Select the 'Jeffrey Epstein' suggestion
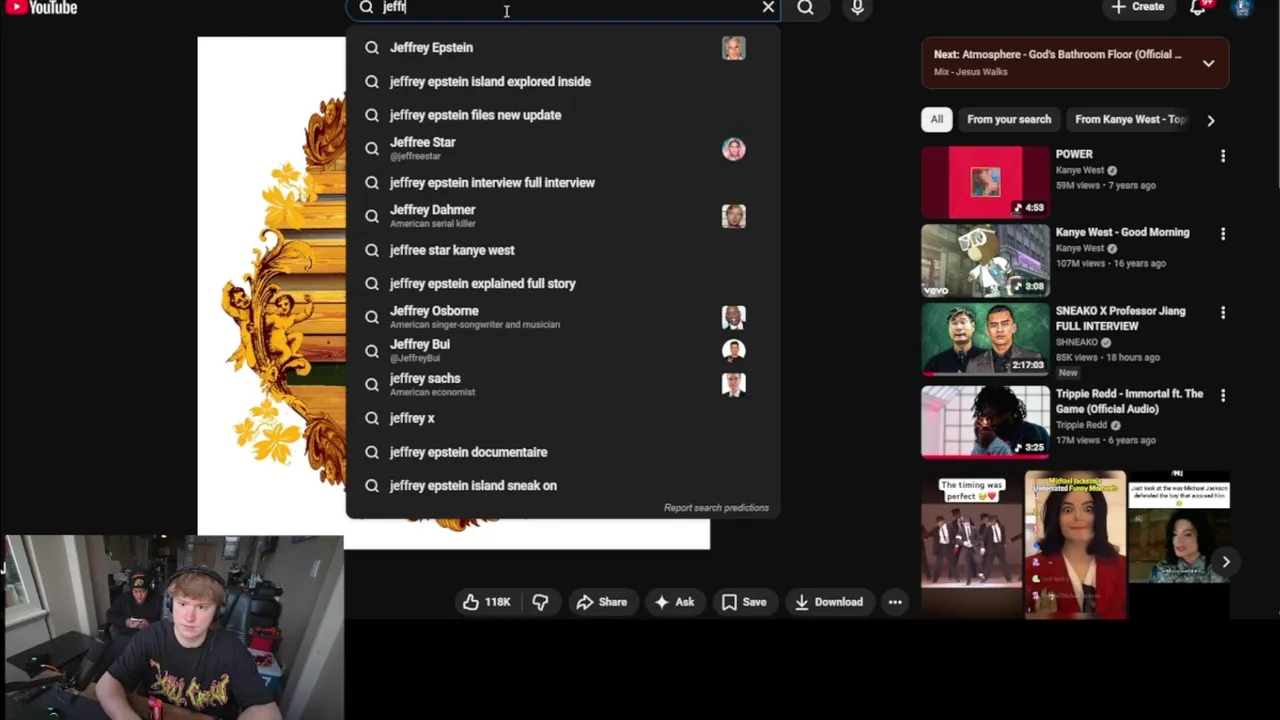Screen dimensions: 1280x720 562,47
